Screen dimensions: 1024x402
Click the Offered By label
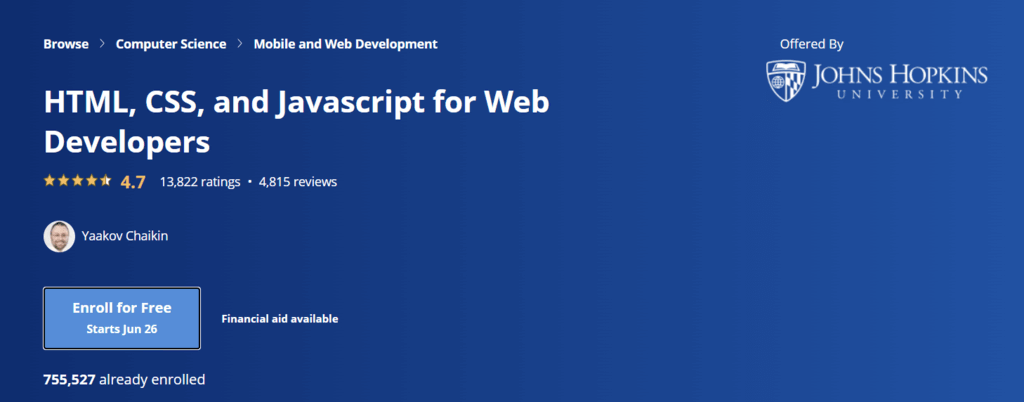click(811, 44)
